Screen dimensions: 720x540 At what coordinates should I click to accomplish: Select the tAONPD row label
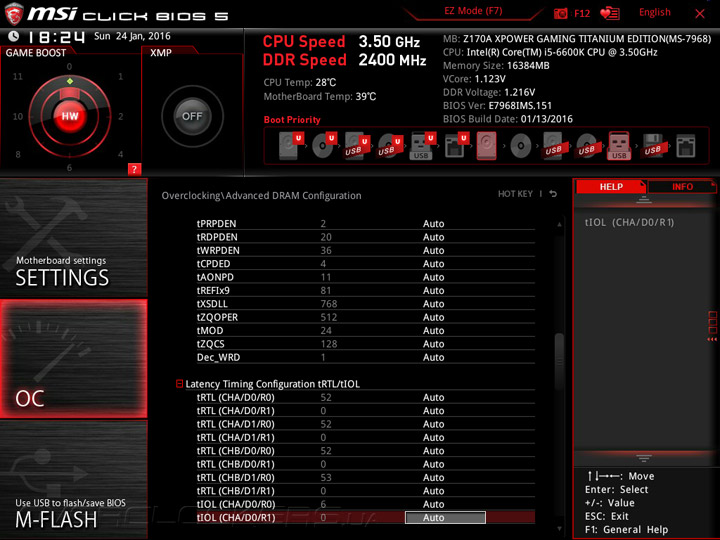[215, 277]
